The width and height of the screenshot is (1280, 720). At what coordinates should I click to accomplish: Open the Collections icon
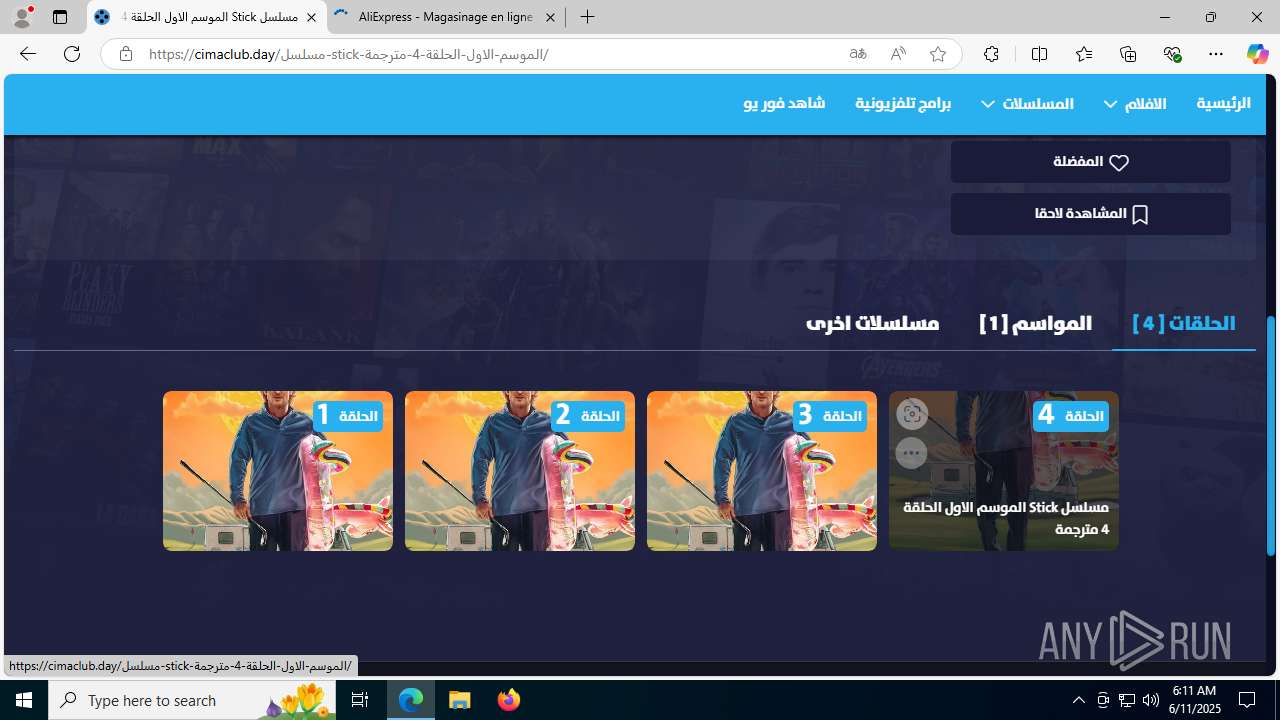(1128, 54)
